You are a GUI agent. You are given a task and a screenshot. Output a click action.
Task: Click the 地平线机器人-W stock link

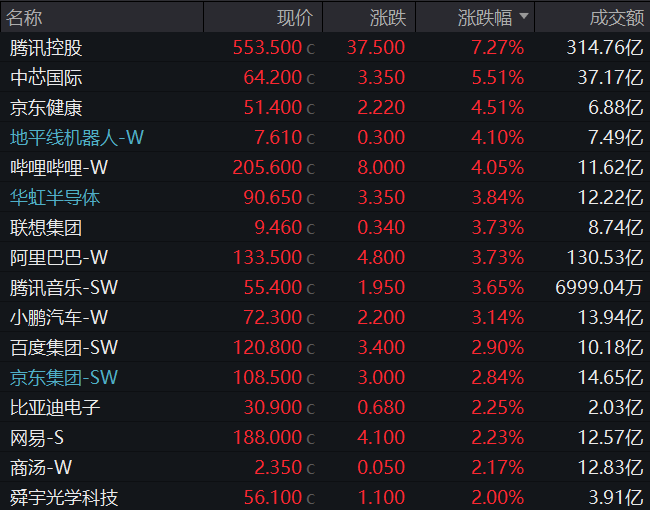click(77, 138)
